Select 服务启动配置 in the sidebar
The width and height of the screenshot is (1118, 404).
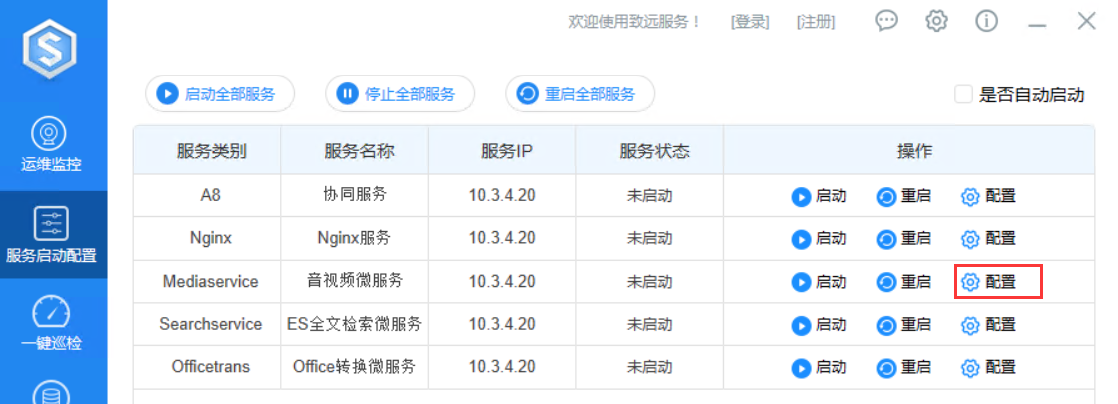tap(52, 235)
